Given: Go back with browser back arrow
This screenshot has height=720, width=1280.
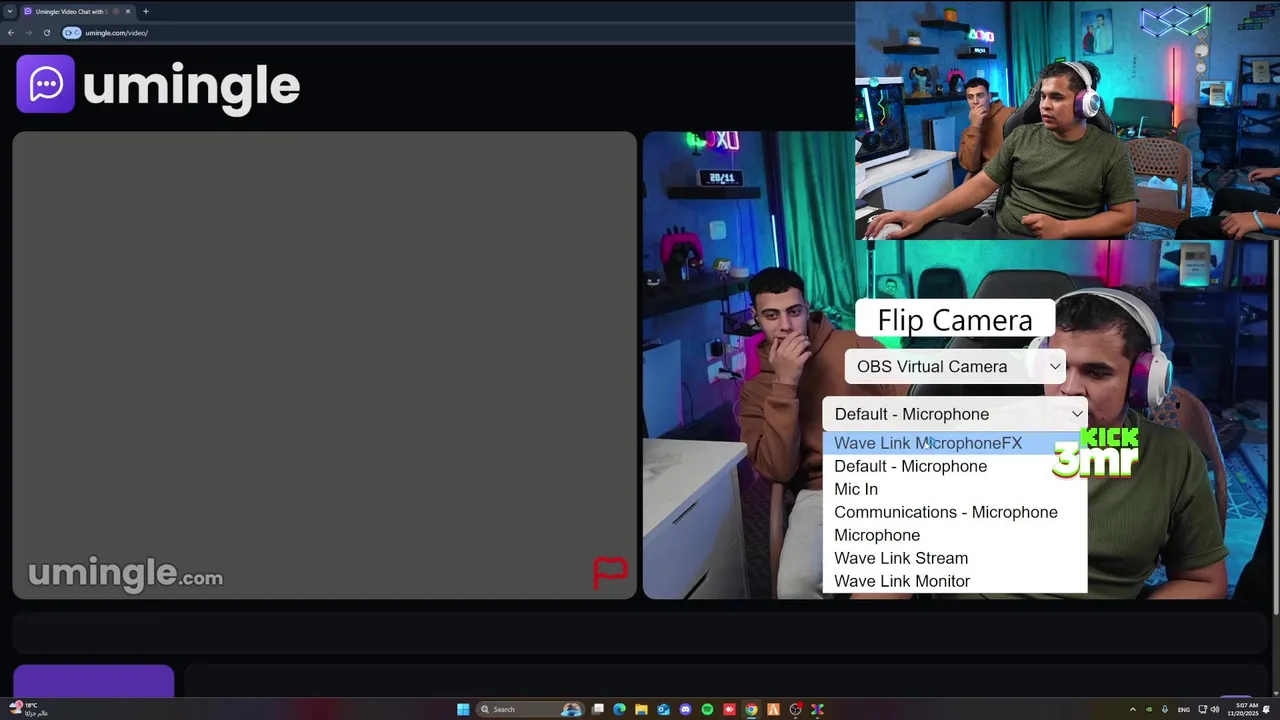Looking at the screenshot, I should coord(10,33).
